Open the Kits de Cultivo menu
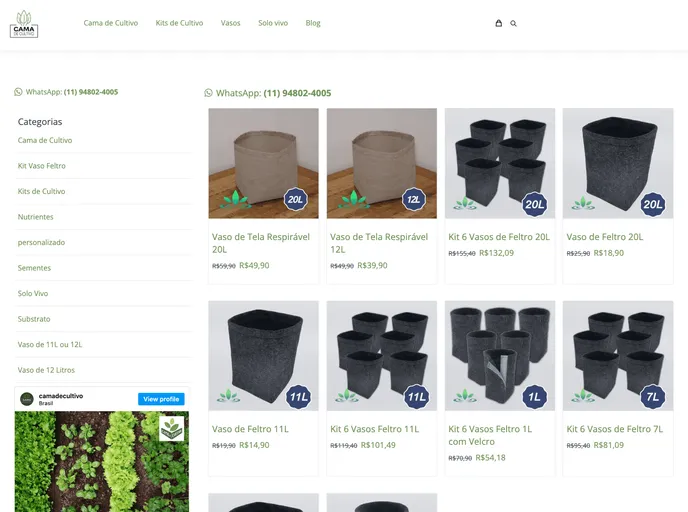Image resolution: width=688 pixels, height=512 pixels. (x=179, y=23)
